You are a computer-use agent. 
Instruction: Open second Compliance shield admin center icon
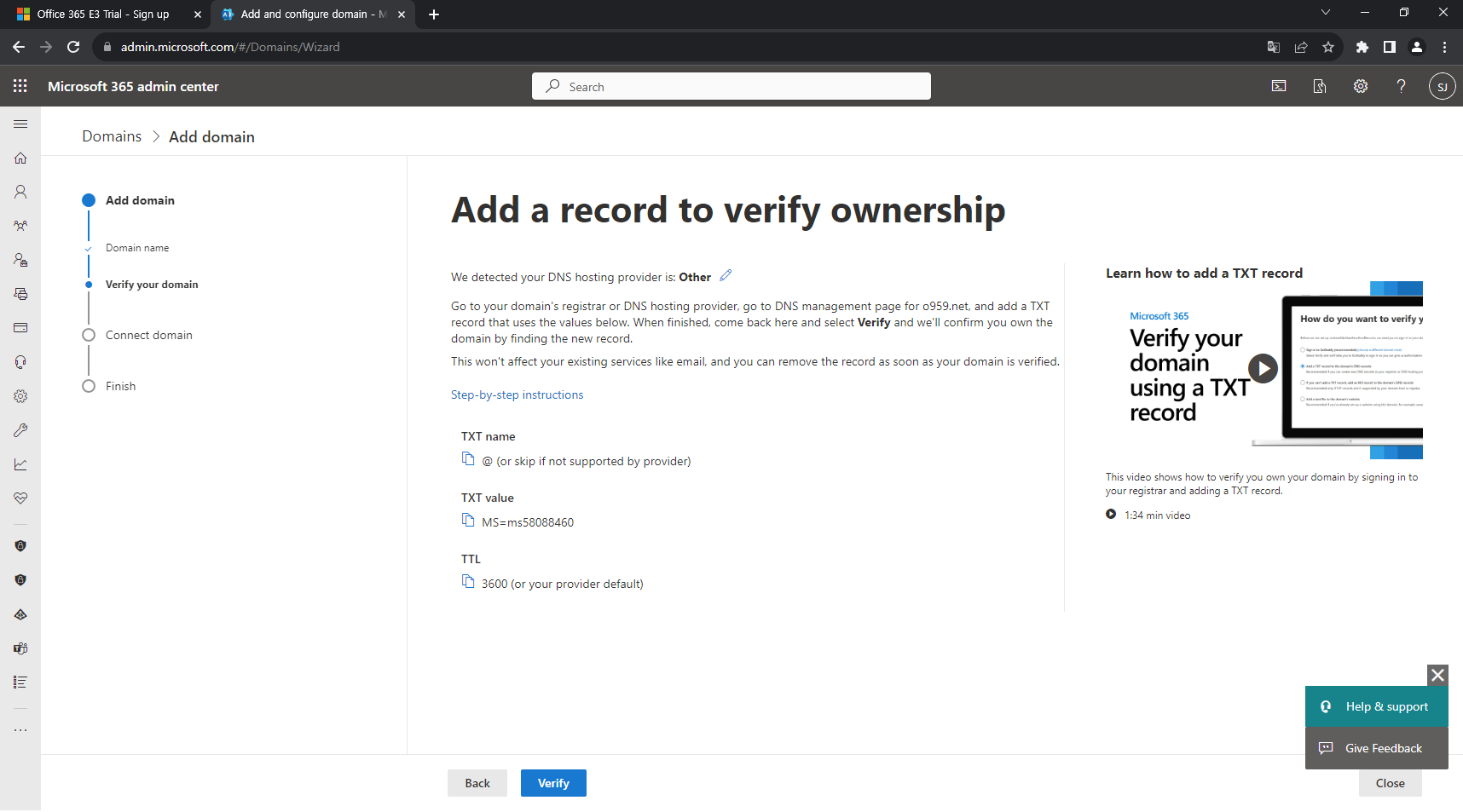pyautogui.click(x=20, y=580)
